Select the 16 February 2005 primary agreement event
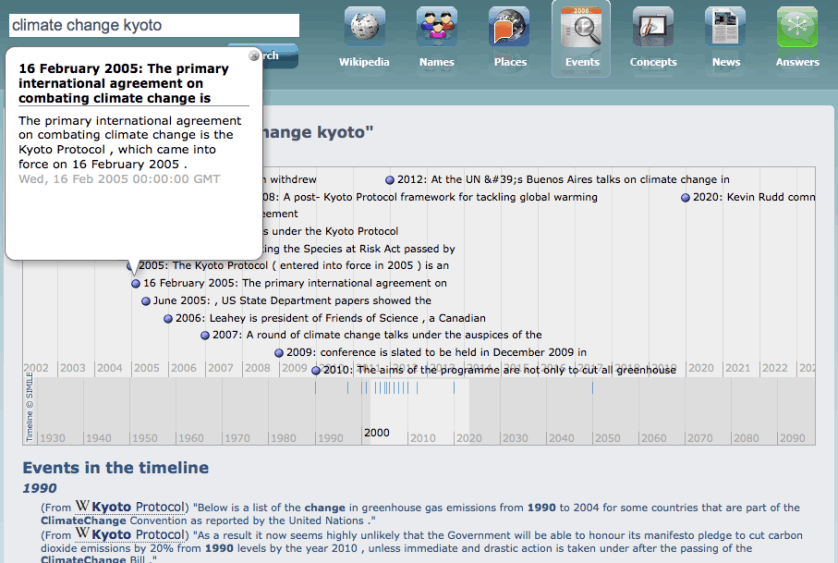Screen dimensions: 838x563 (x=294, y=283)
